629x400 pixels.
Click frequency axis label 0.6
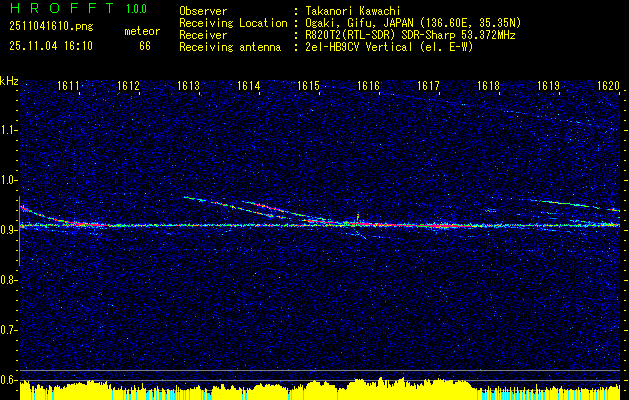click(8, 380)
